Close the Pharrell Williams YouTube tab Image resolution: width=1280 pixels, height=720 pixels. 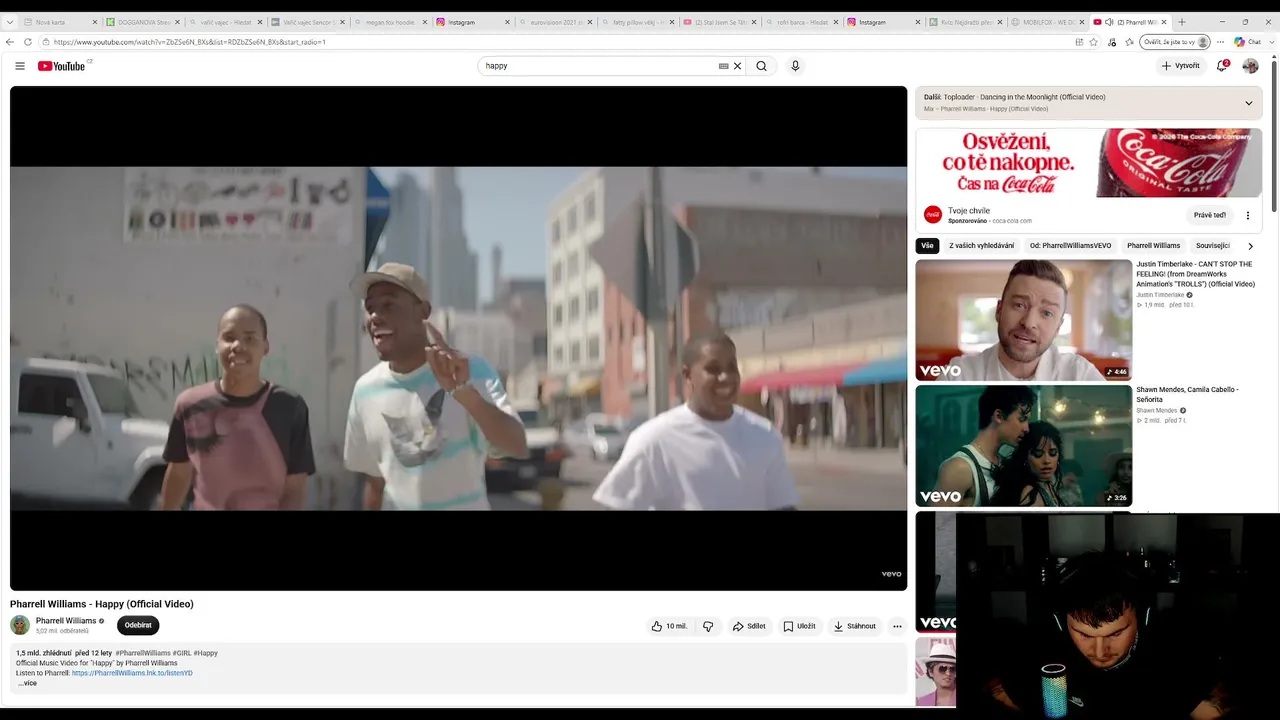click(1164, 22)
